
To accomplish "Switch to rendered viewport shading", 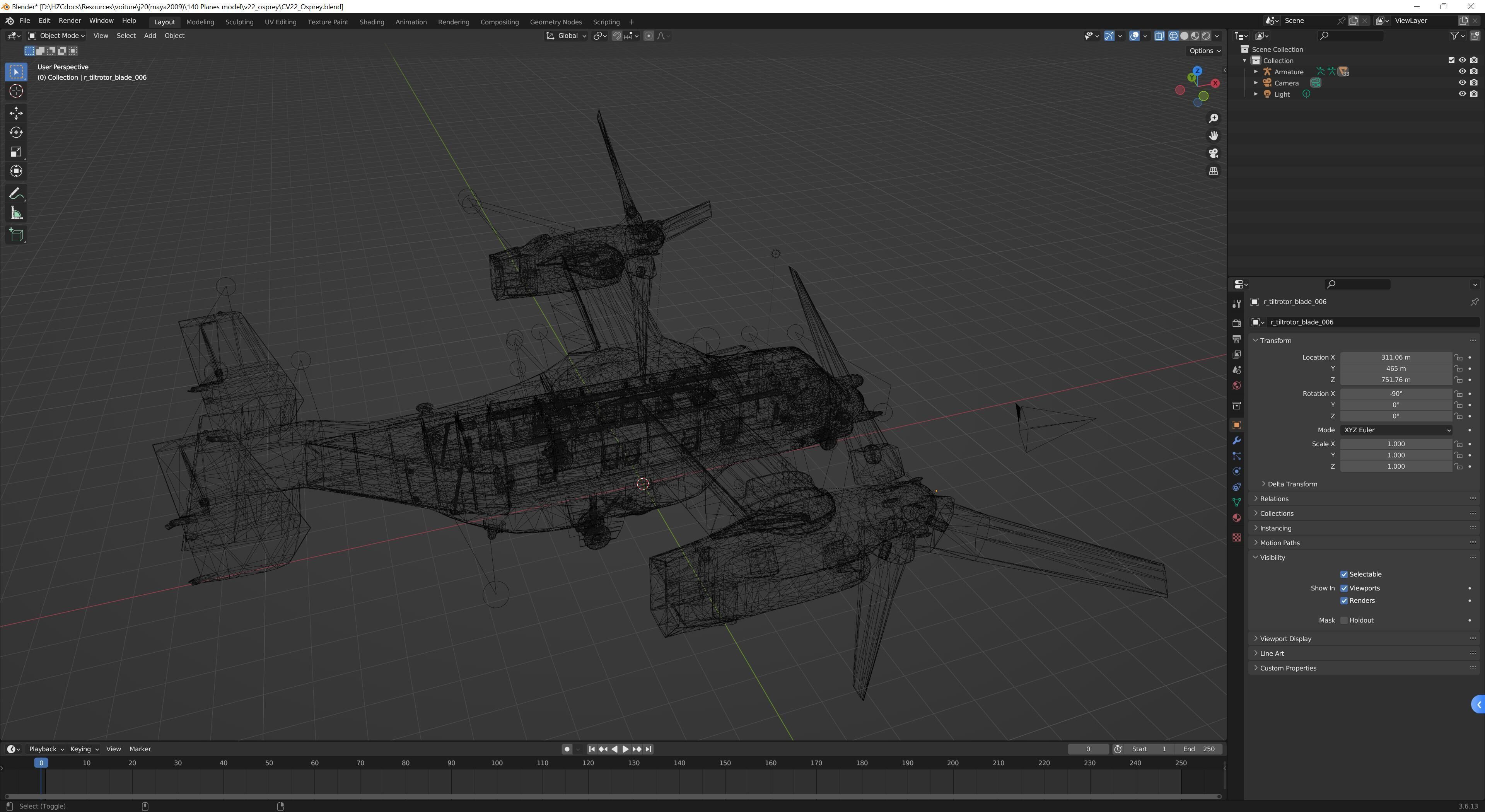I will click(1206, 36).
